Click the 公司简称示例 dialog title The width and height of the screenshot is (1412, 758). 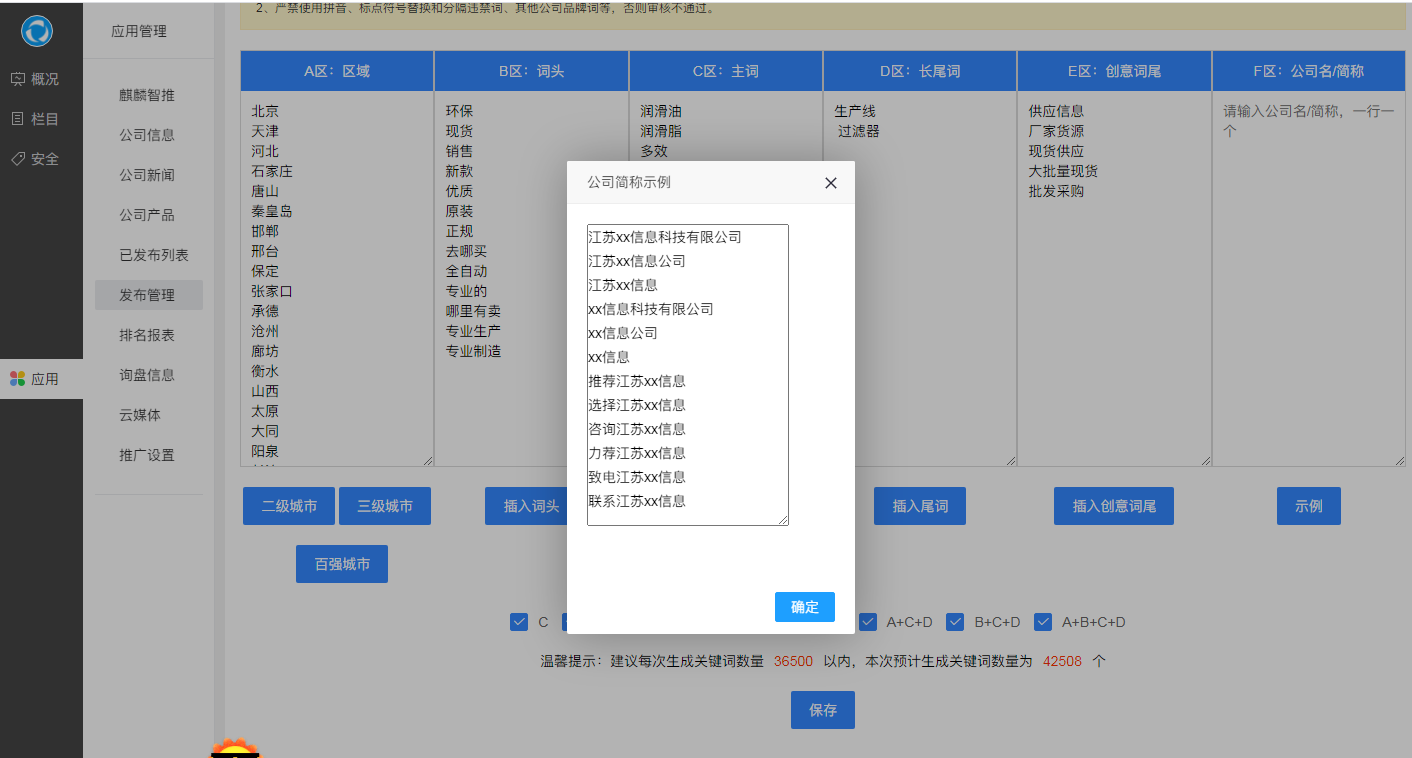pyautogui.click(x=629, y=183)
